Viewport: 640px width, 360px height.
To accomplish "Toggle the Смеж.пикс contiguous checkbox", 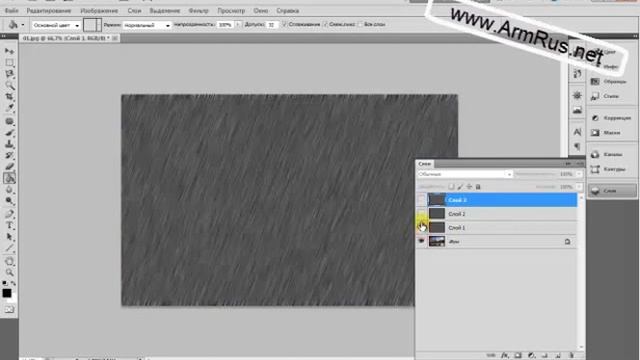I will 325,24.
